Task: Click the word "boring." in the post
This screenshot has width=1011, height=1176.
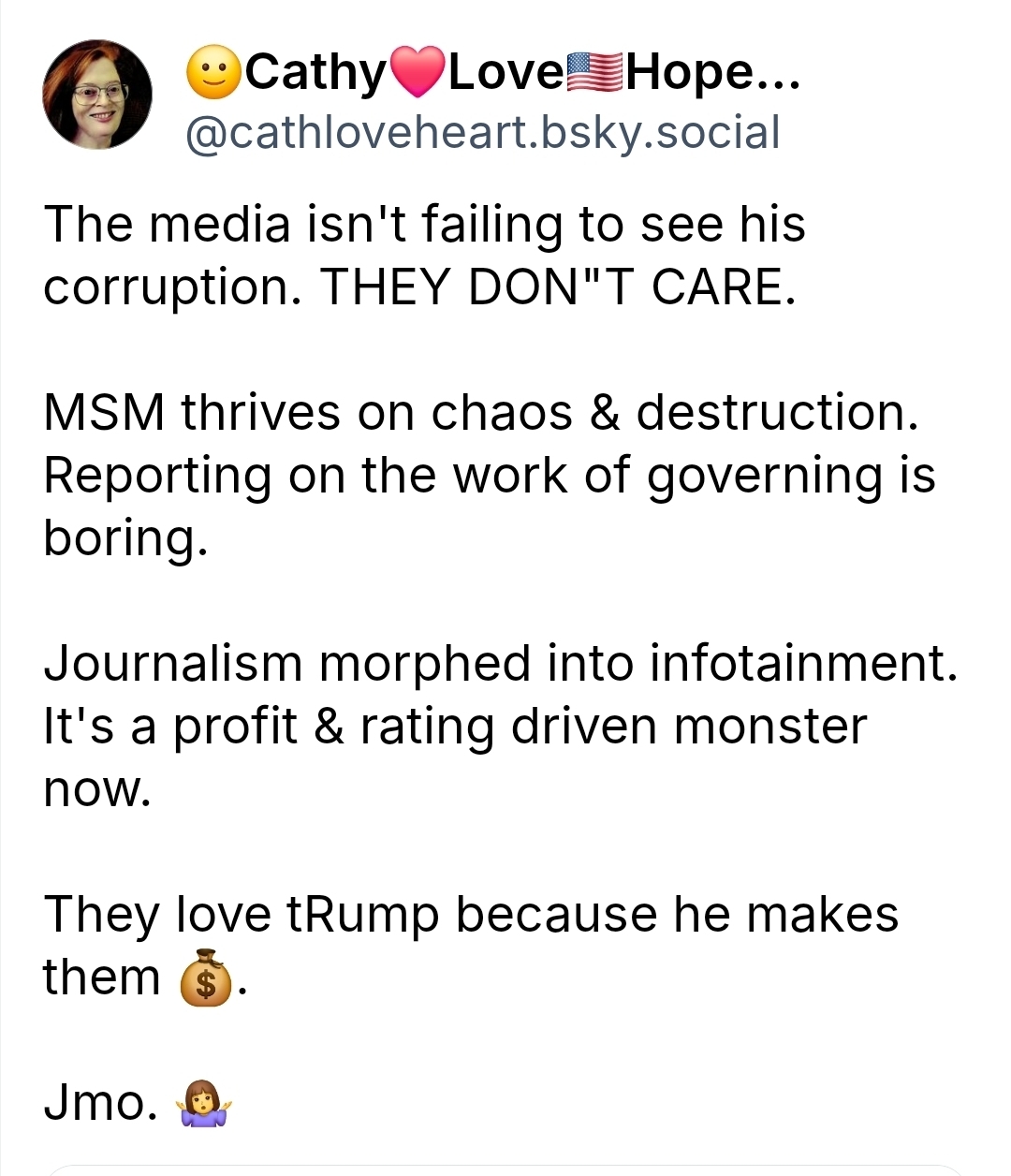Action: click(124, 538)
